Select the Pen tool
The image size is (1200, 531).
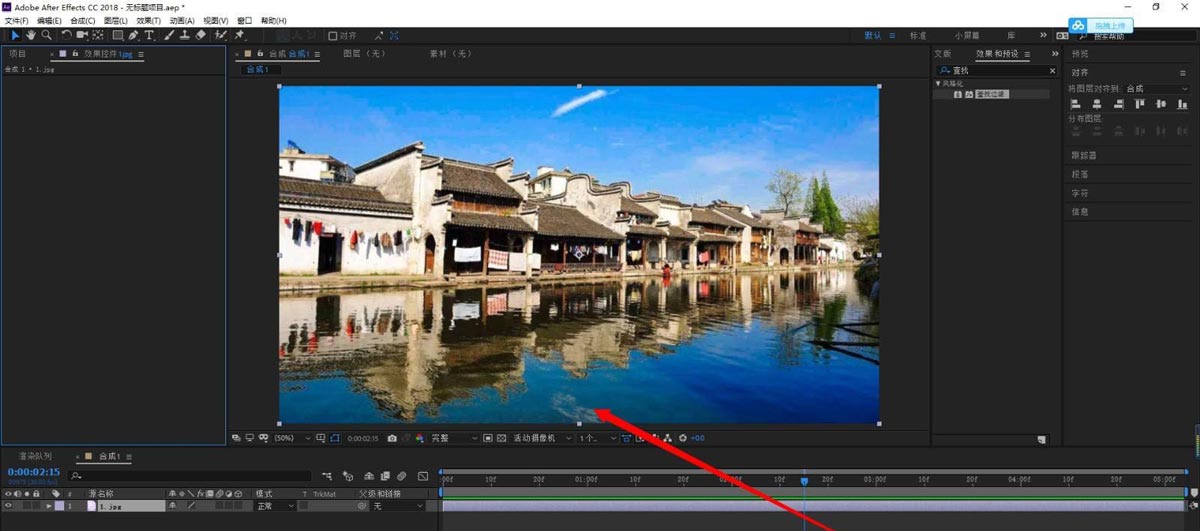[x=133, y=35]
